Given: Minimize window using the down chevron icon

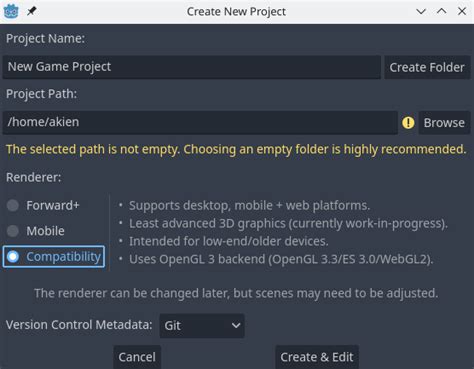Looking at the screenshot, I should coord(421,12).
